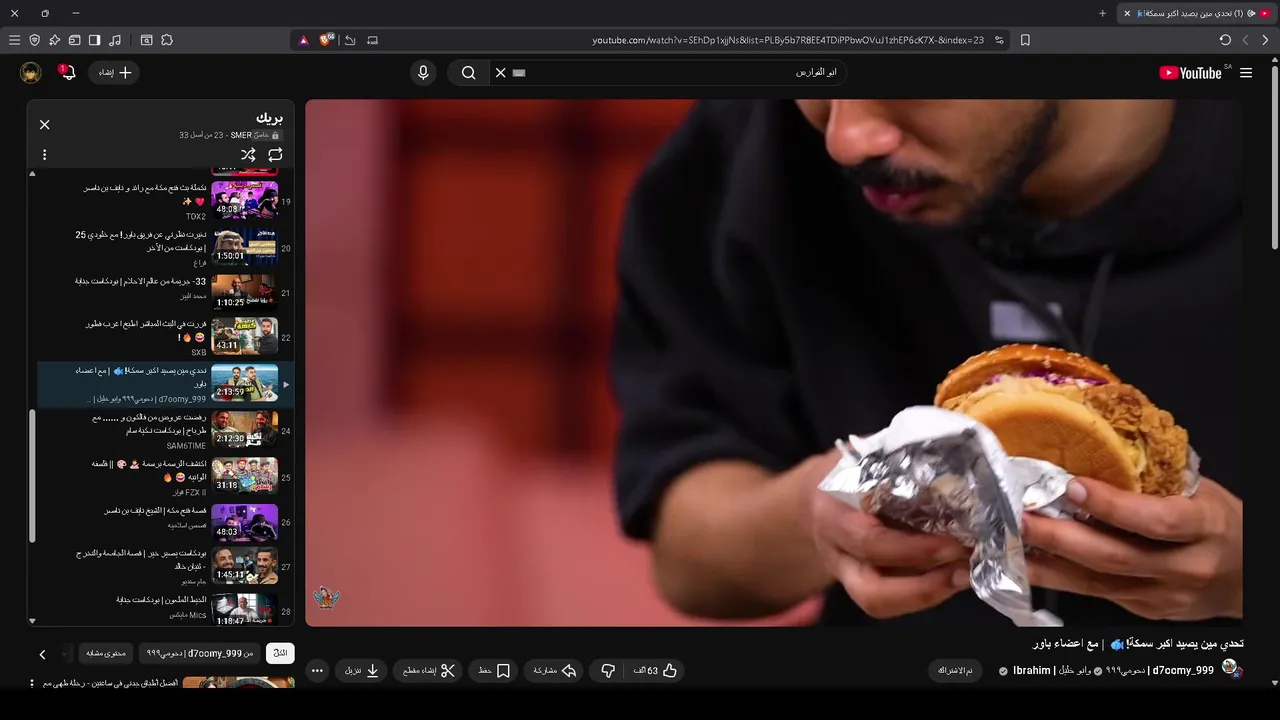Select the 'من d7oomy_999' filter chip
The height and width of the screenshot is (720, 1280).
pos(199,653)
